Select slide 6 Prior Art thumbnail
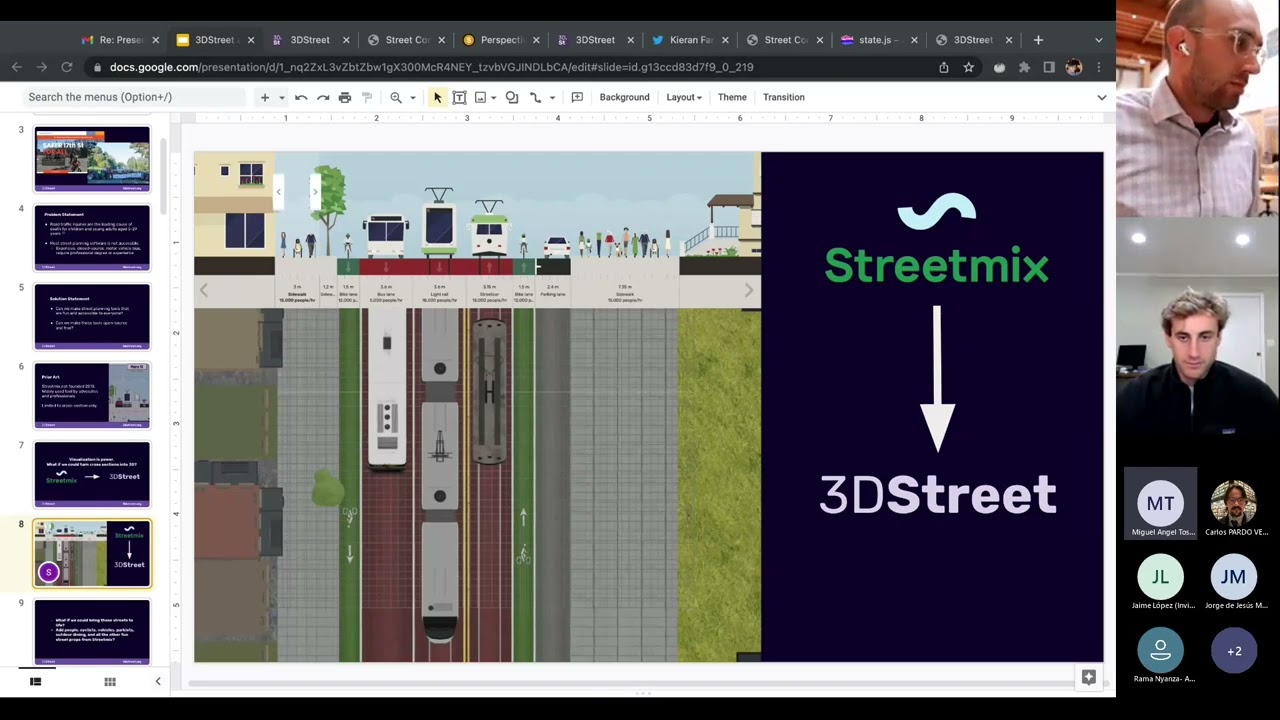 click(x=92, y=396)
